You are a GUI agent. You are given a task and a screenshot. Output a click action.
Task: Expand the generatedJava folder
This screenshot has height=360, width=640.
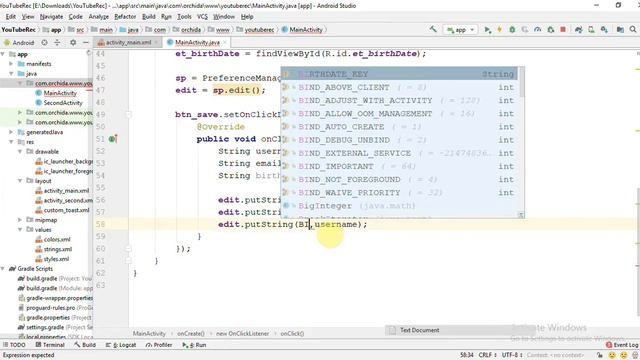point(11,132)
